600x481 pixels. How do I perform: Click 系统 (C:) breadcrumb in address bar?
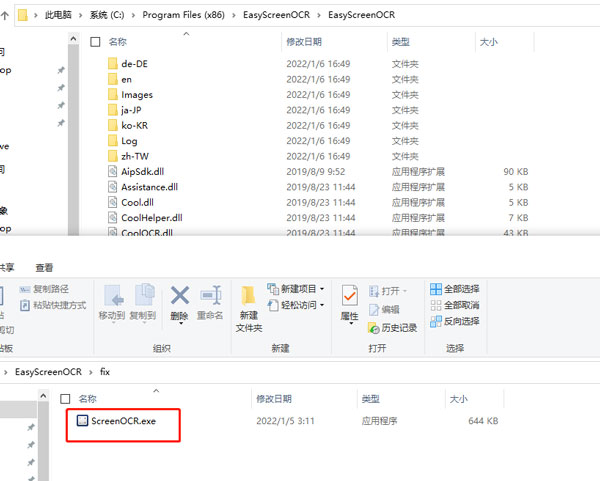[107, 15]
